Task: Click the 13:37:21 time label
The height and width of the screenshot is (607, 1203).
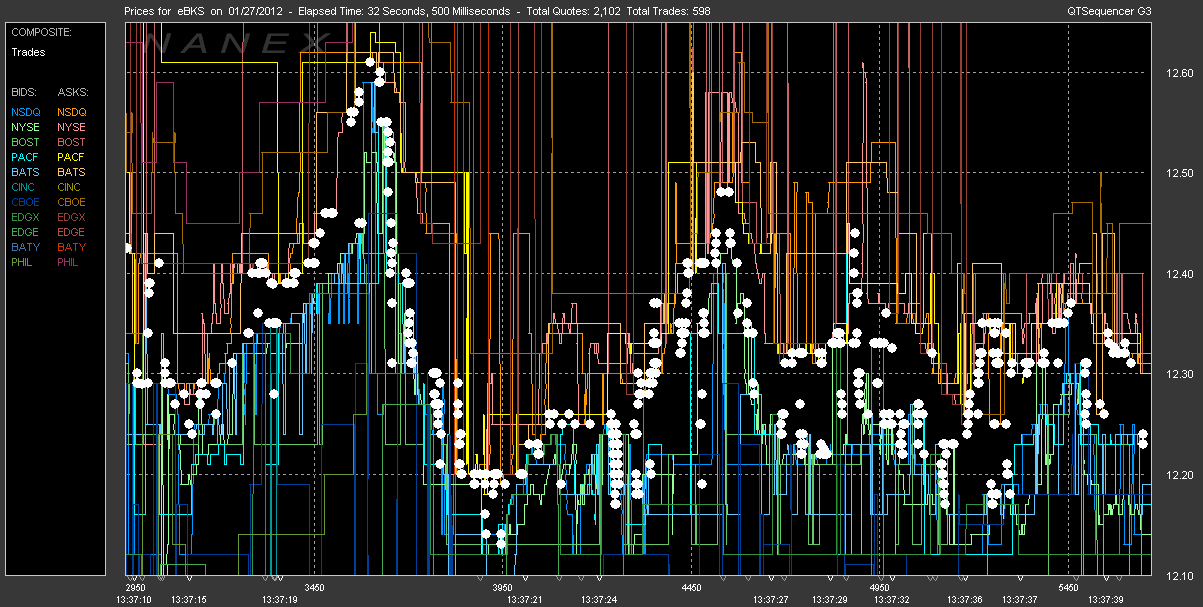Action: [523, 600]
